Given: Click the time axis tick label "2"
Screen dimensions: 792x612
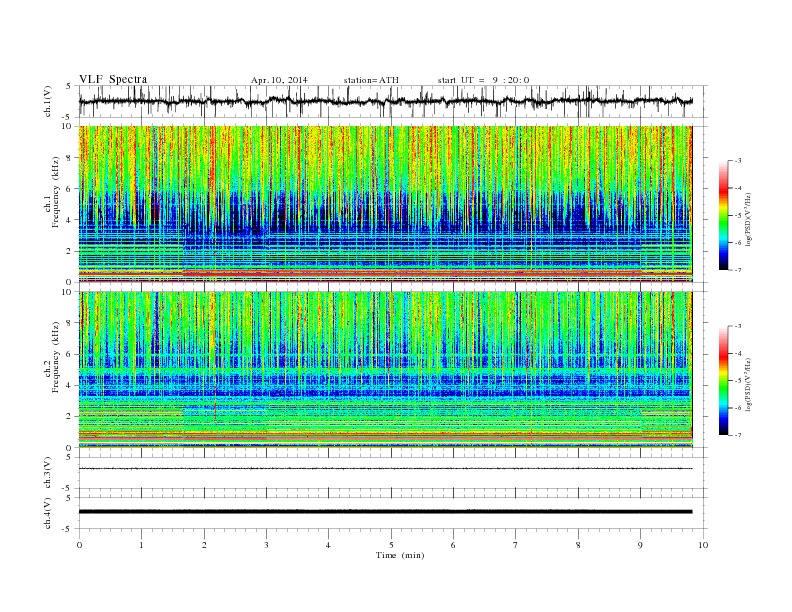Looking at the screenshot, I should [204, 545].
